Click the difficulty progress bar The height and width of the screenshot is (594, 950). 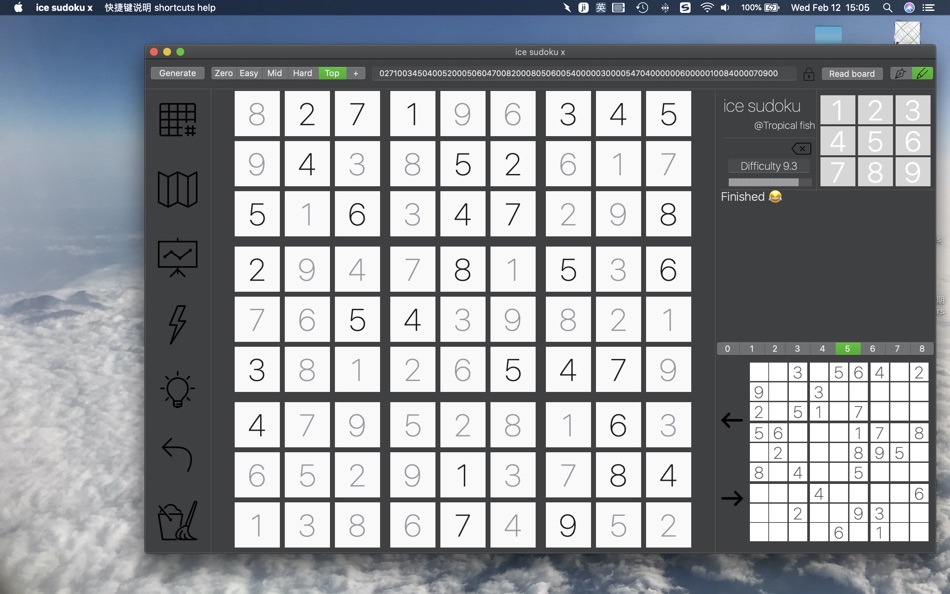click(x=769, y=182)
